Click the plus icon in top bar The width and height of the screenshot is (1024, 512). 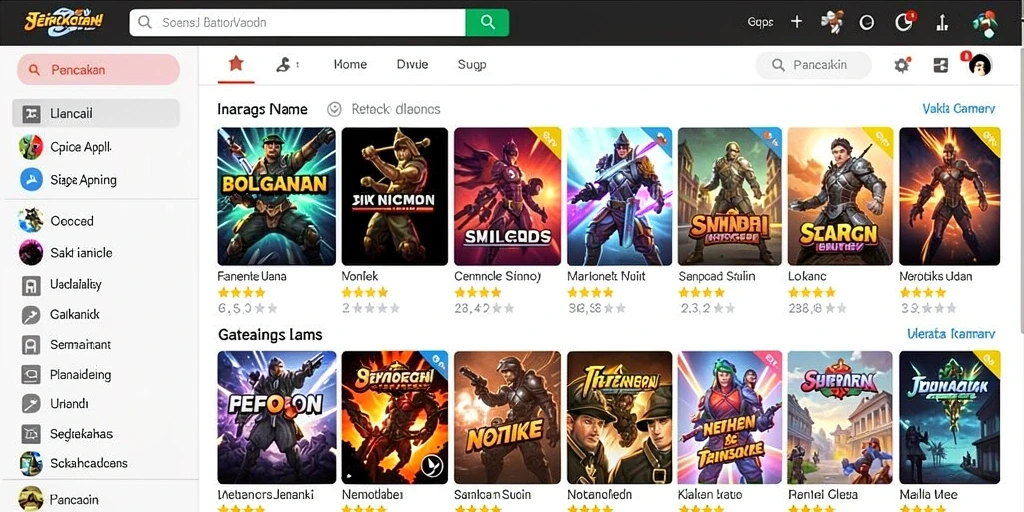(796, 22)
